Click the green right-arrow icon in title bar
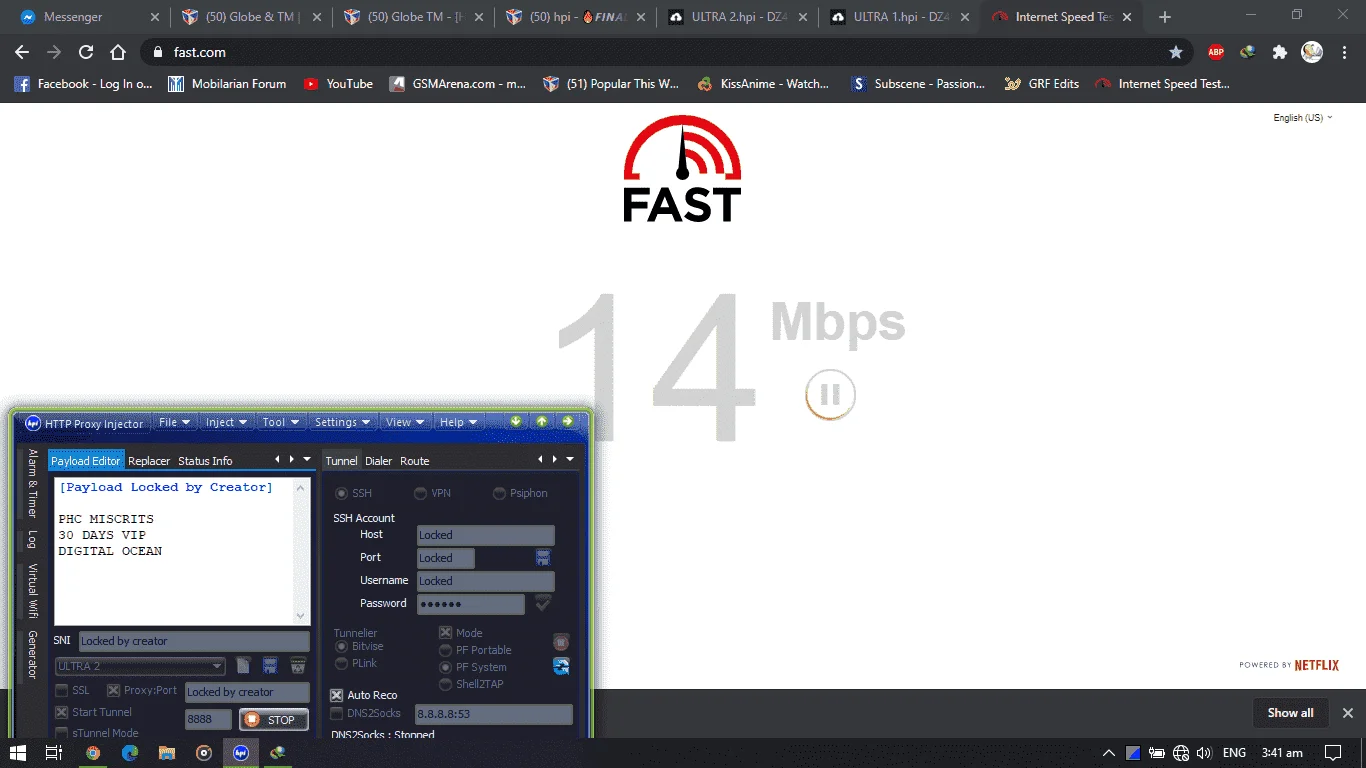Screen dimensions: 1366x768 coord(567,421)
